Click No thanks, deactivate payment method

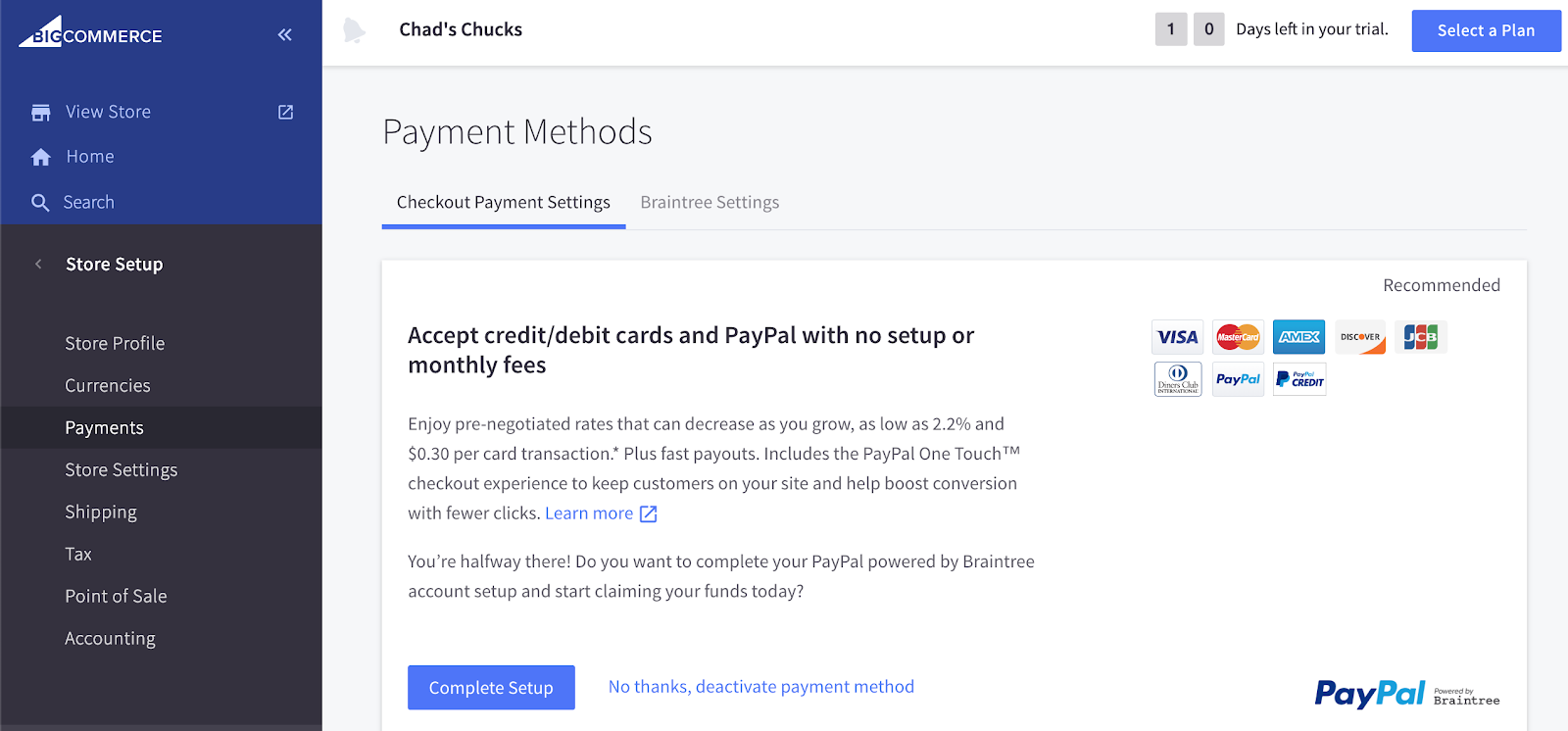760,687
